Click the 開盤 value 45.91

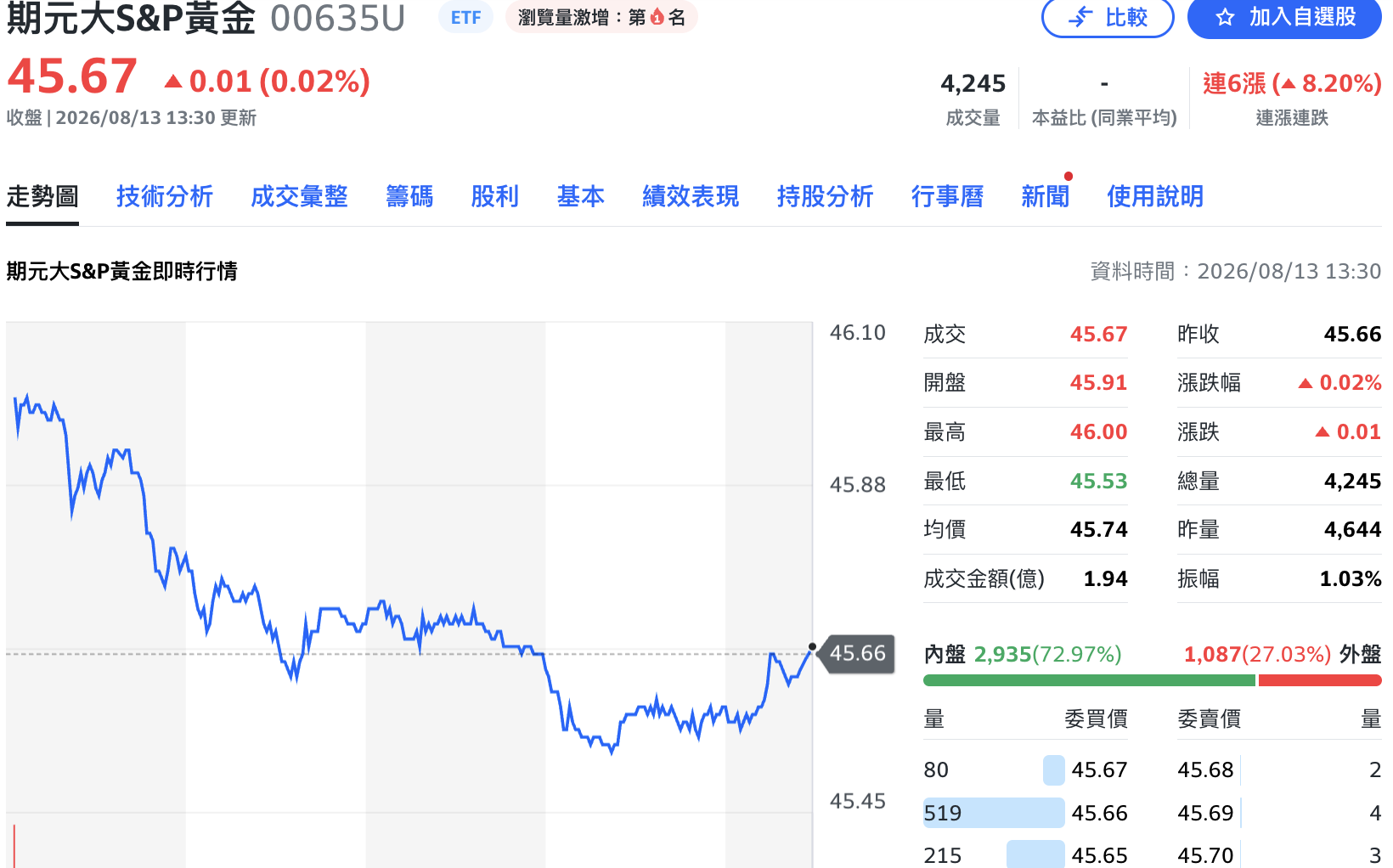(1098, 383)
